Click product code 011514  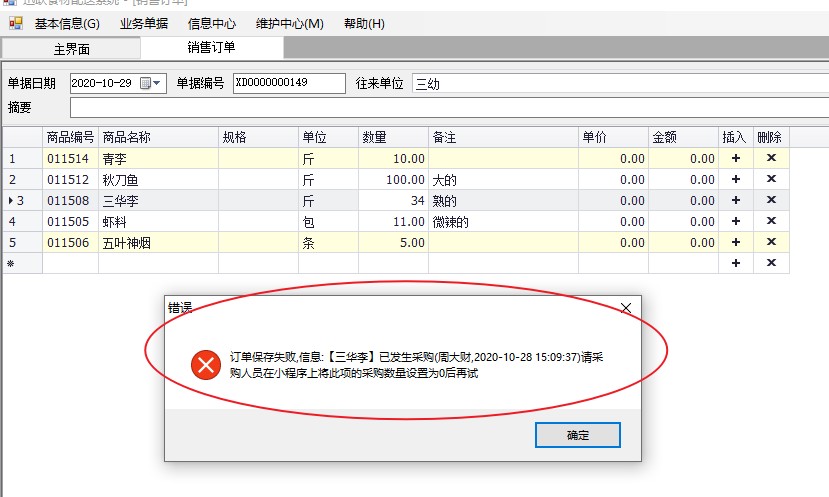(x=68, y=159)
